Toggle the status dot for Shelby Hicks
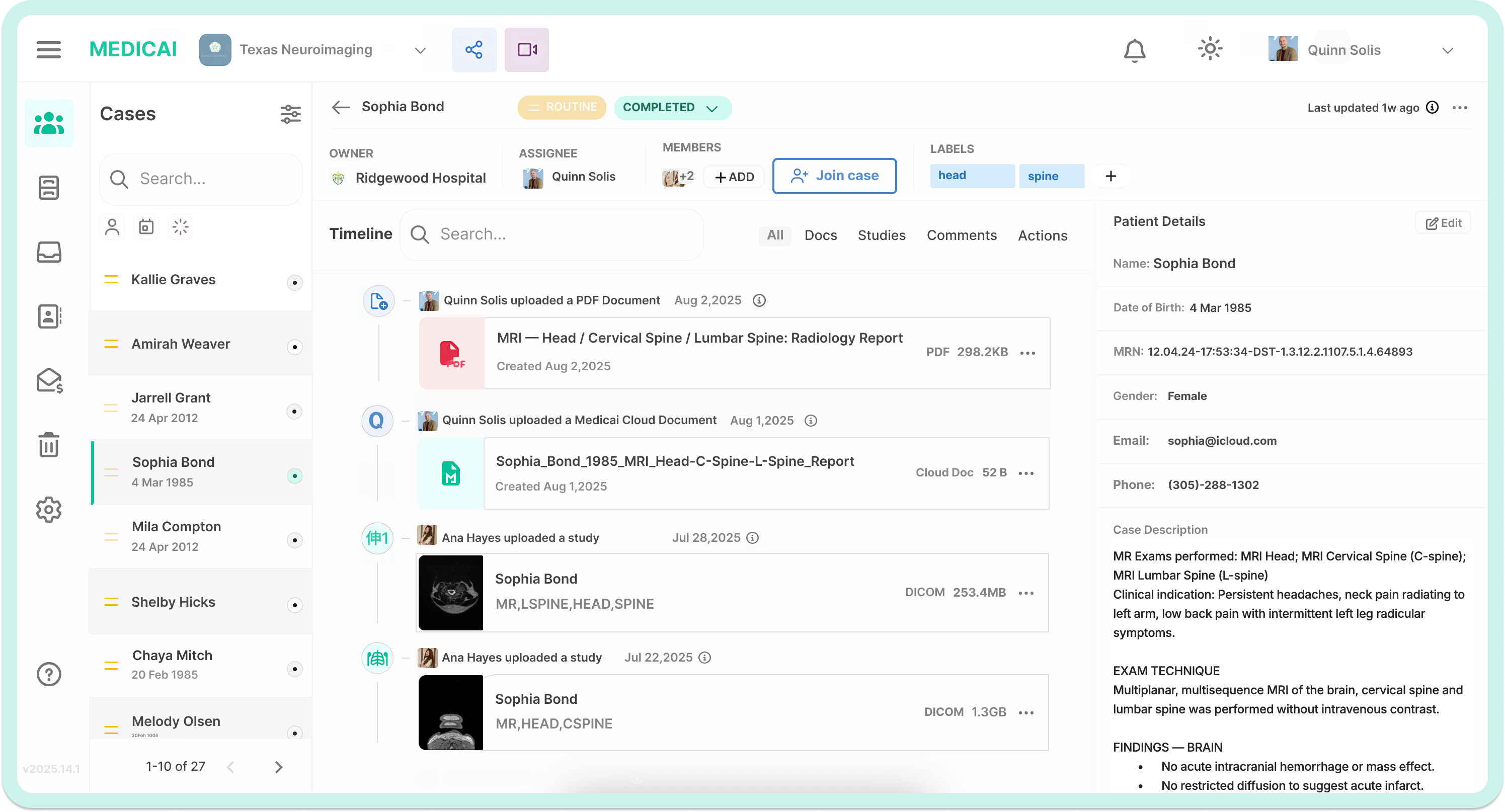Viewport: 1505px width, 812px height. point(294,605)
